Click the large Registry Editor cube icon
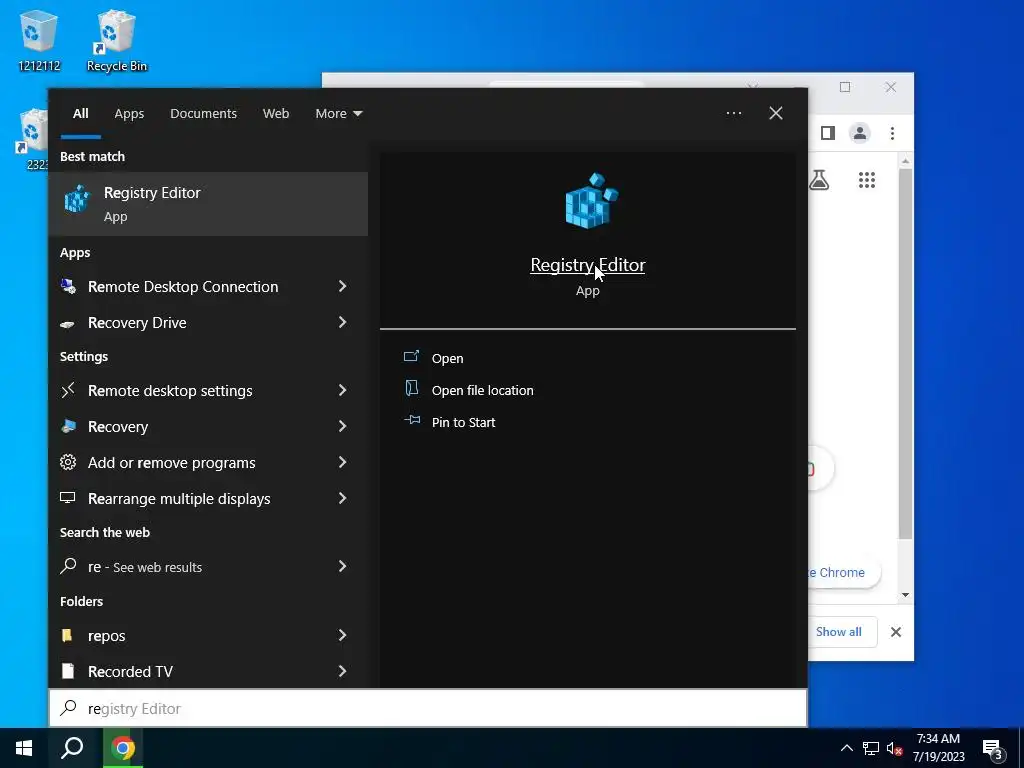Viewport: 1024px width, 768px height. pyautogui.click(x=591, y=201)
